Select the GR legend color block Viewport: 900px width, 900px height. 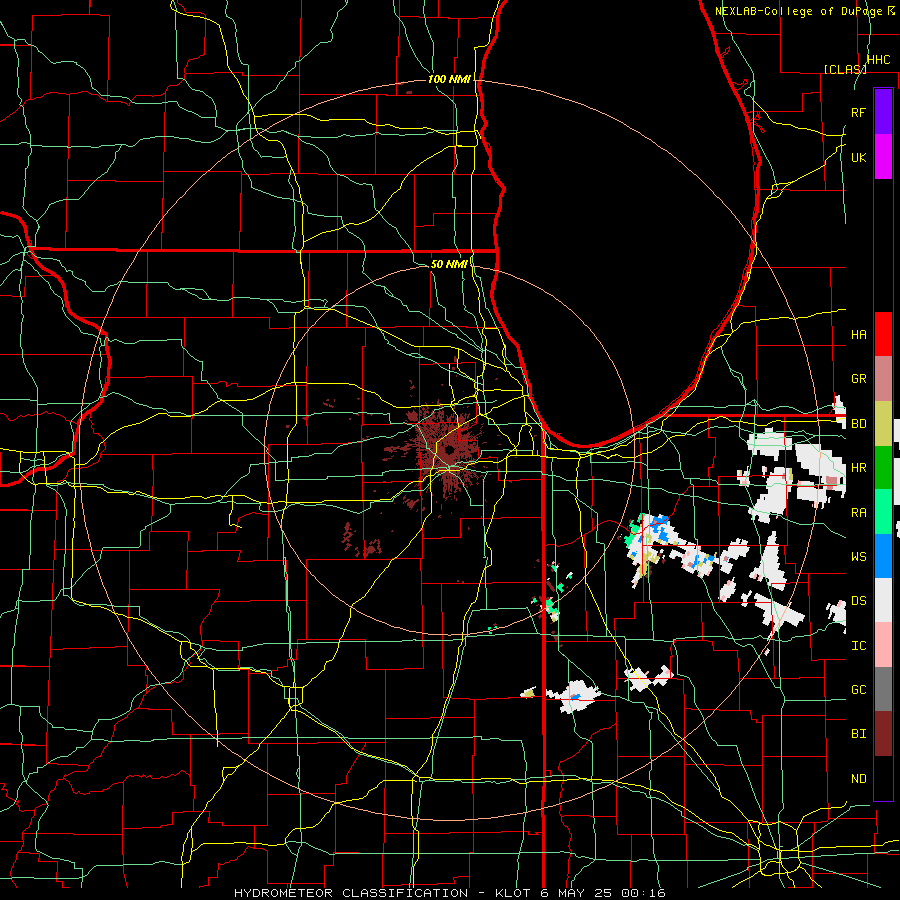[883, 379]
